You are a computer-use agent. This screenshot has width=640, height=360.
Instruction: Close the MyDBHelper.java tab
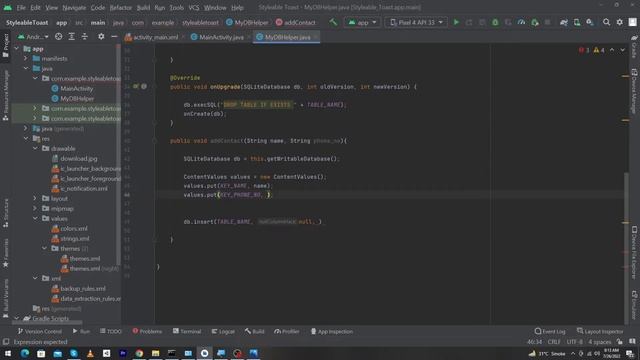coord(316,37)
